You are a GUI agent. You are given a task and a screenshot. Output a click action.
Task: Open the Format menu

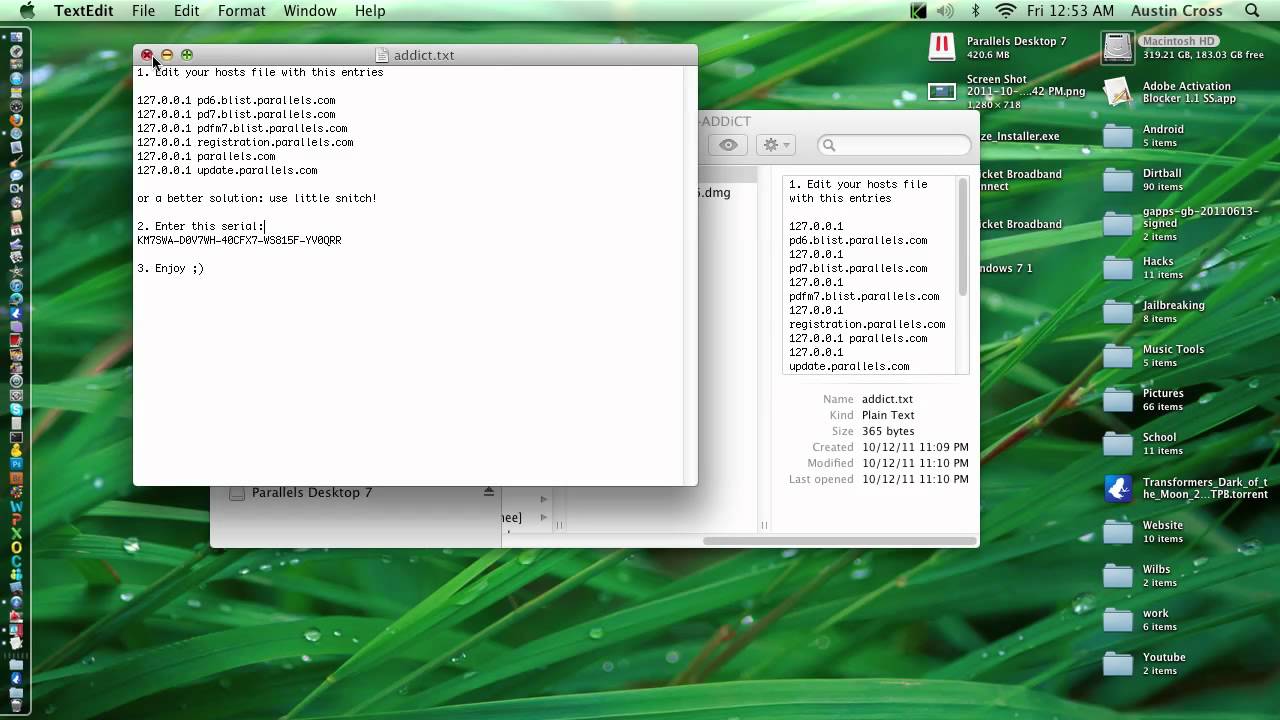coord(241,11)
